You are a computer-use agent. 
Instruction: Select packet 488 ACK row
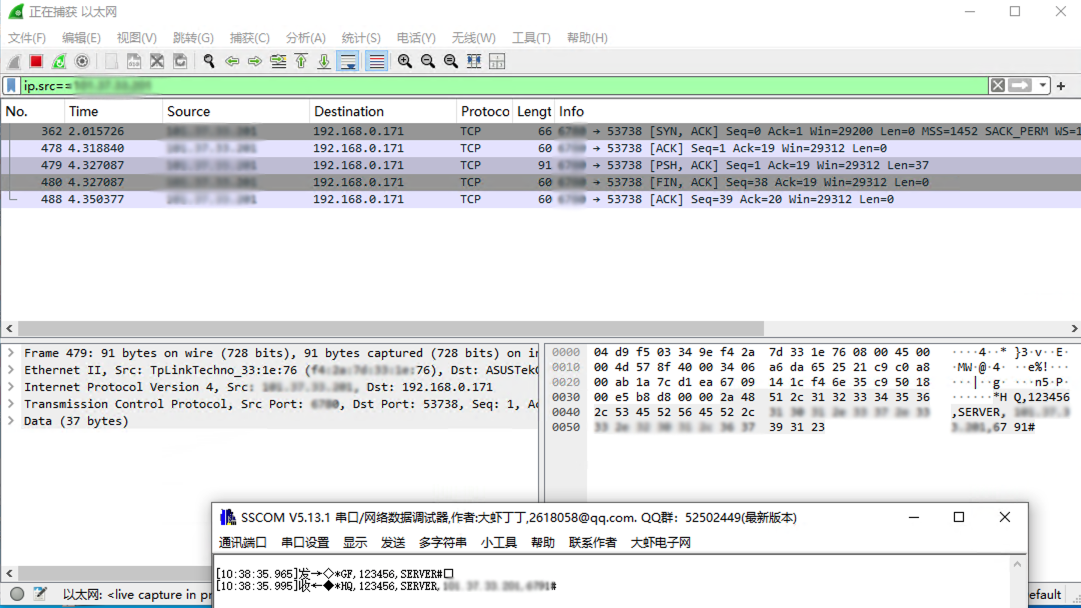click(x=540, y=199)
